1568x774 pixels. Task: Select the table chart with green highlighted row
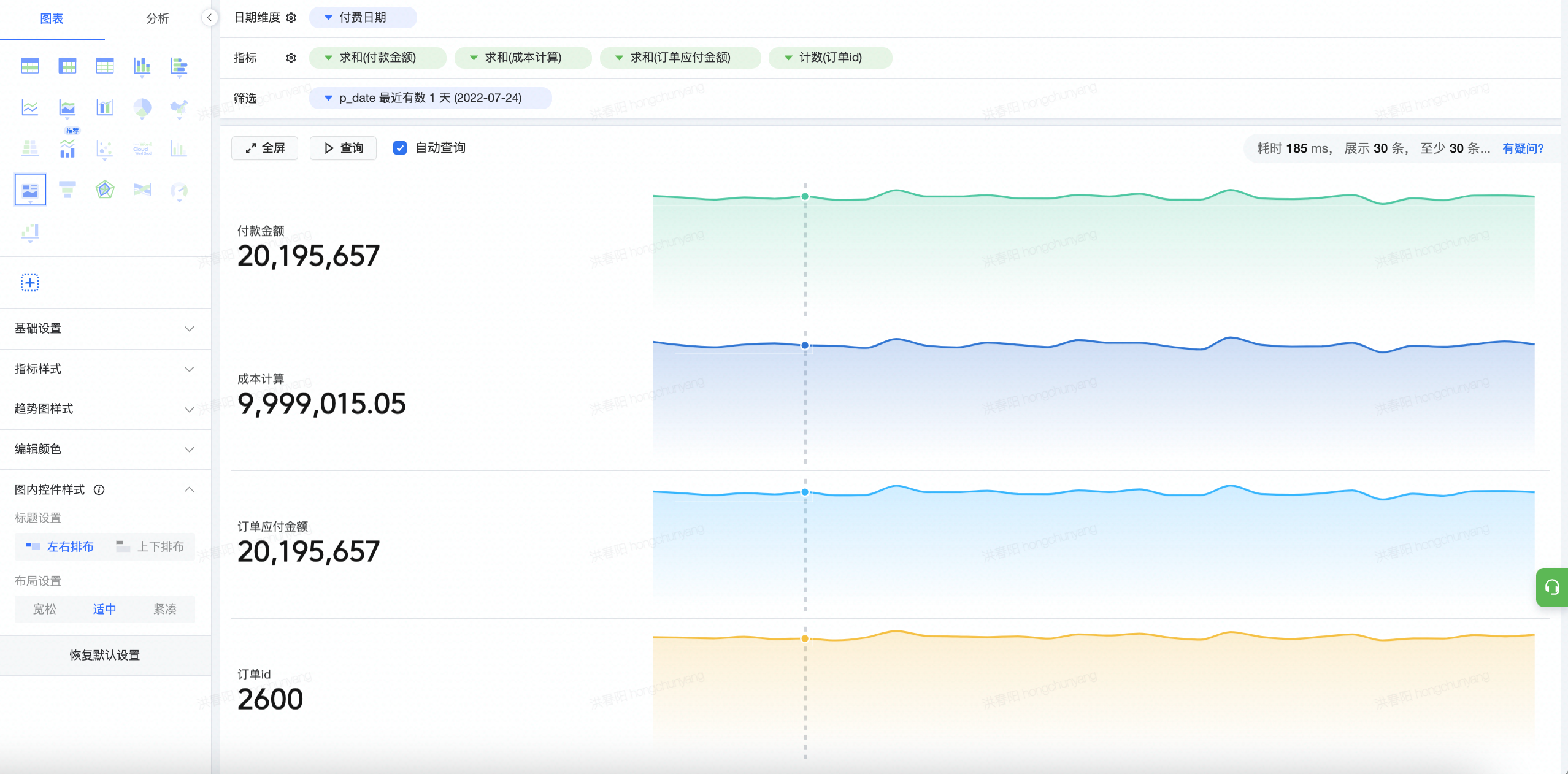click(x=30, y=66)
